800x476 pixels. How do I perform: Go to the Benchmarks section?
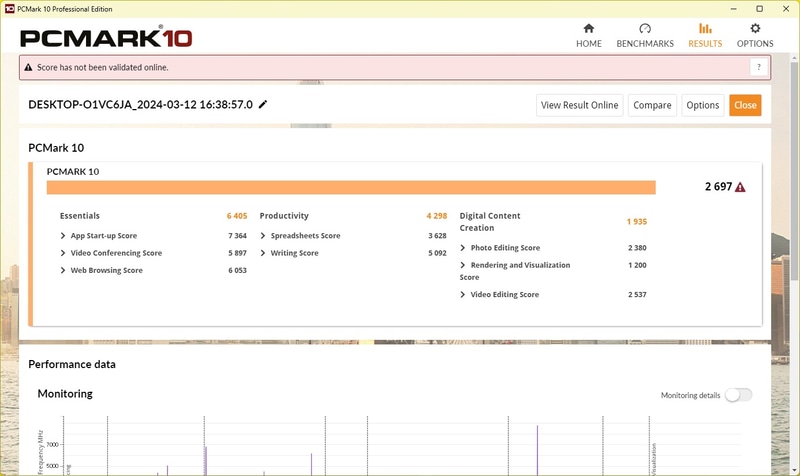click(x=645, y=36)
